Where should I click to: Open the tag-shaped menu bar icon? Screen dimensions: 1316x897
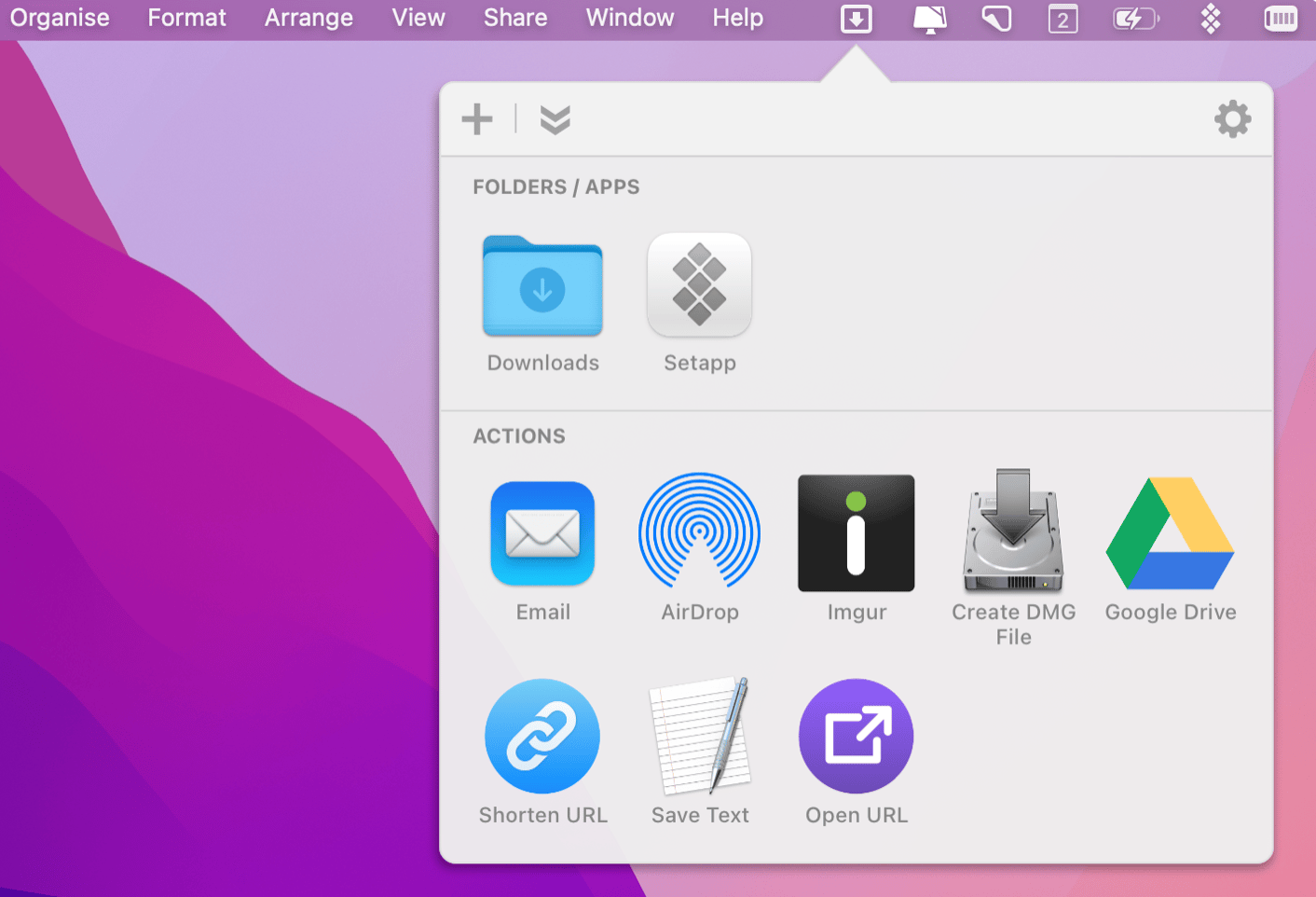[x=996, y=19]
